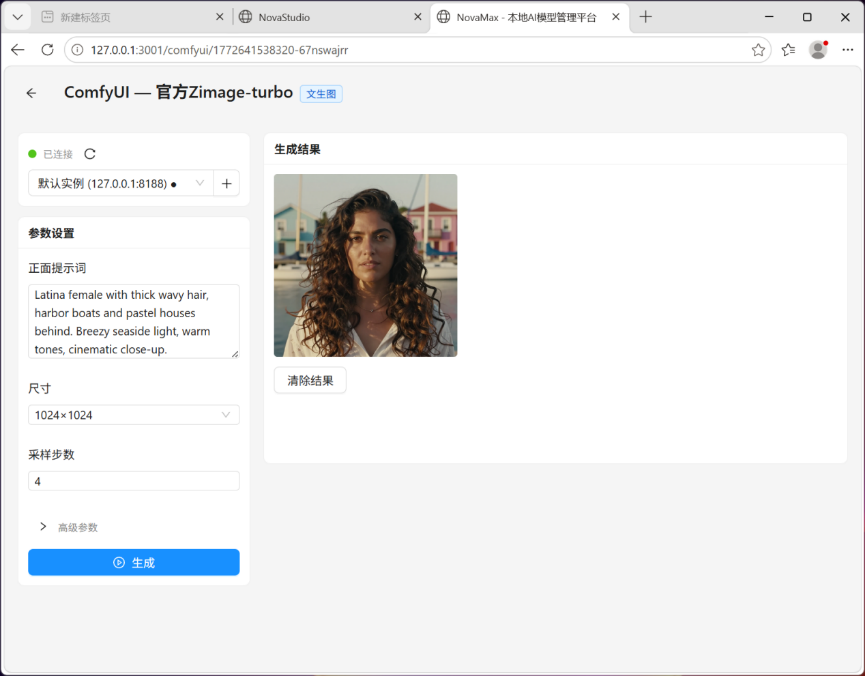Reload the browser page

tap(47, 50)
